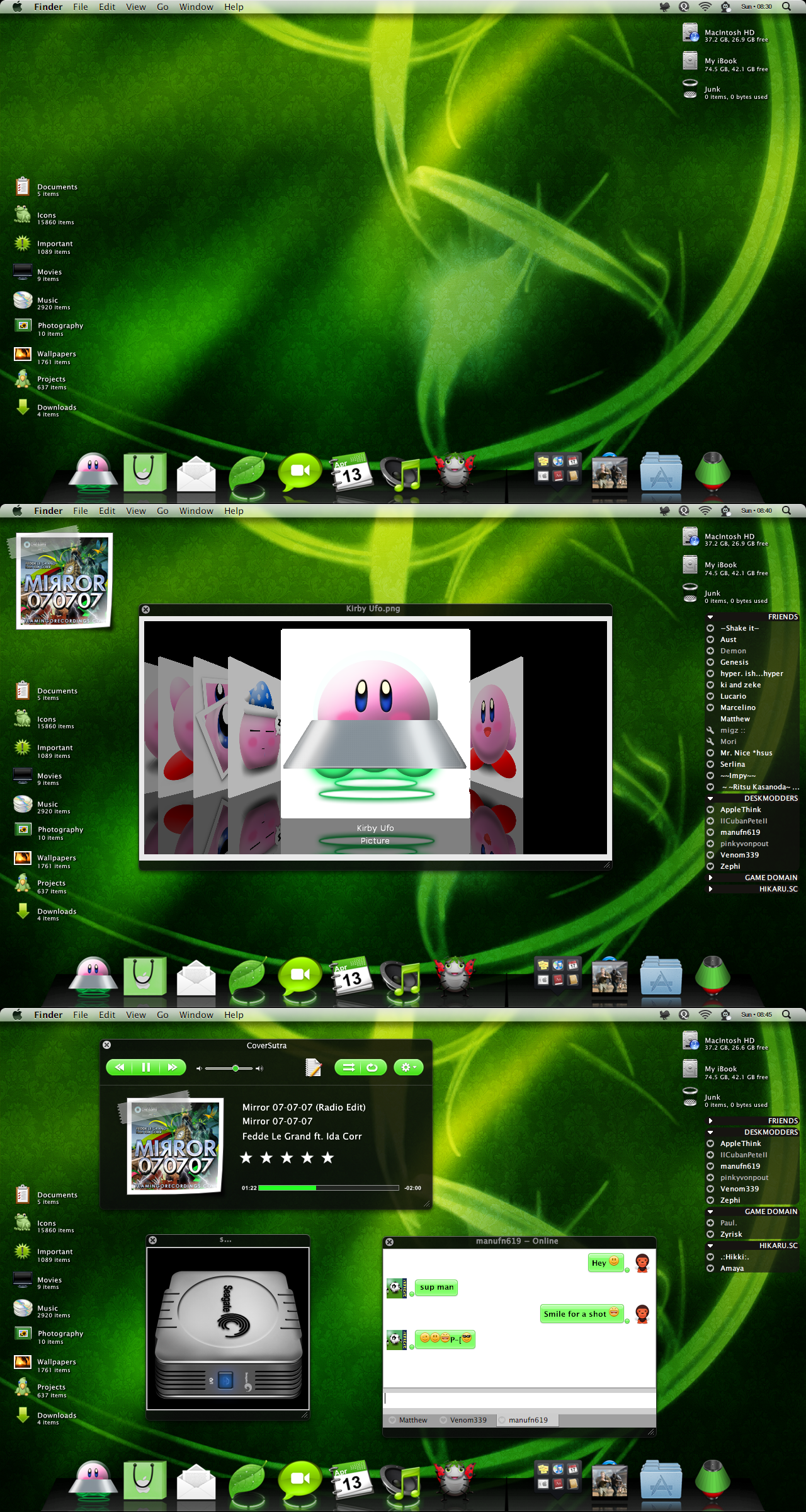Select buddy Lucario in the buddy list
This screenshot has width=806, height=1512.
point(733,696)
